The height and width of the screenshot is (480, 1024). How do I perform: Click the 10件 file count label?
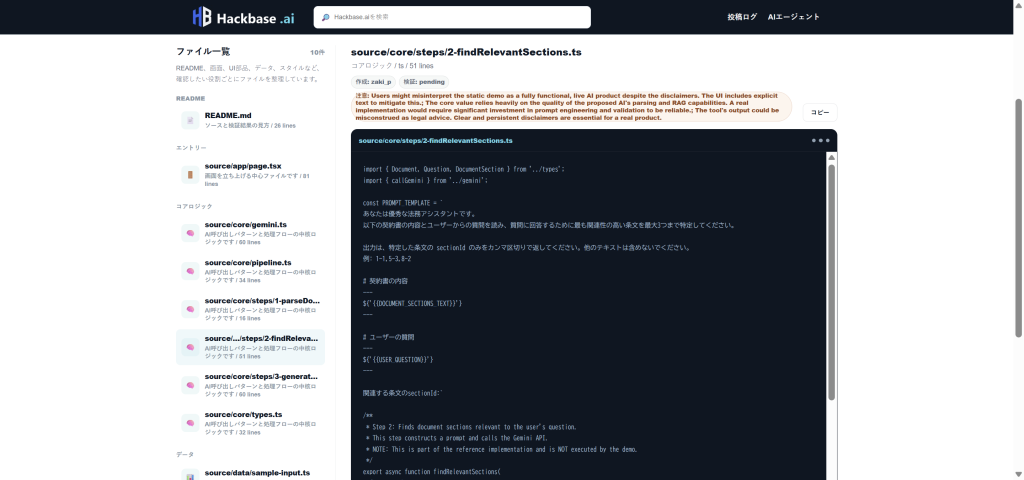[317, 52]
